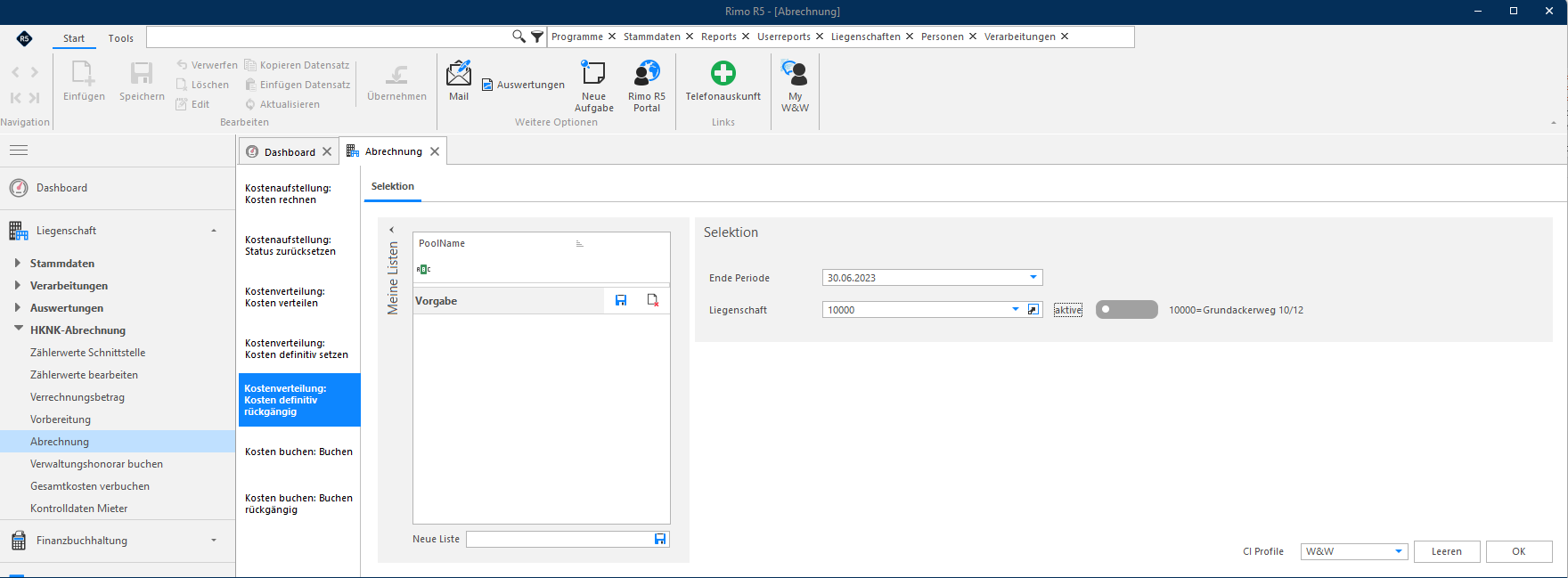Open Rimo R5 Portal
Viewport: 1568px width, 578px height.
pos(647,73)
